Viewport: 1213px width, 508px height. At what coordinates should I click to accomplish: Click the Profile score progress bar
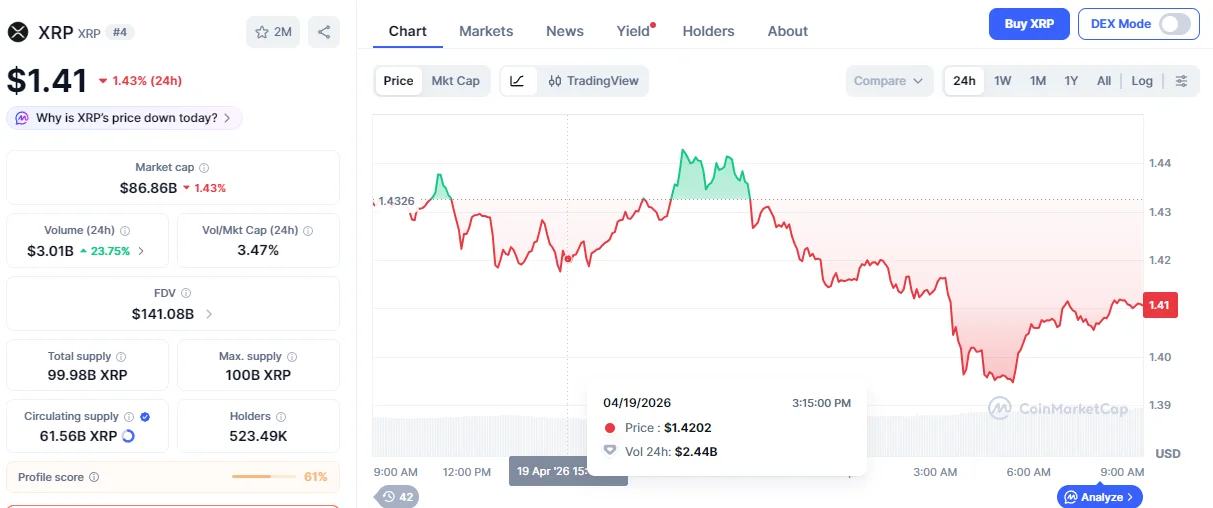point(264,477)
